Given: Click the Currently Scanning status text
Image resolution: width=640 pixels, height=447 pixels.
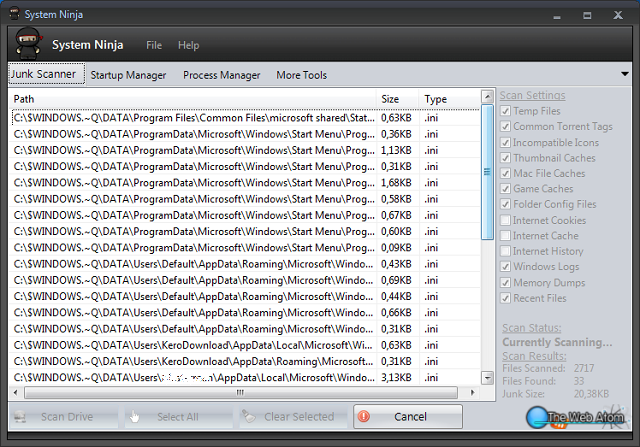Looking at the screenshot, I should click(557, 342).
